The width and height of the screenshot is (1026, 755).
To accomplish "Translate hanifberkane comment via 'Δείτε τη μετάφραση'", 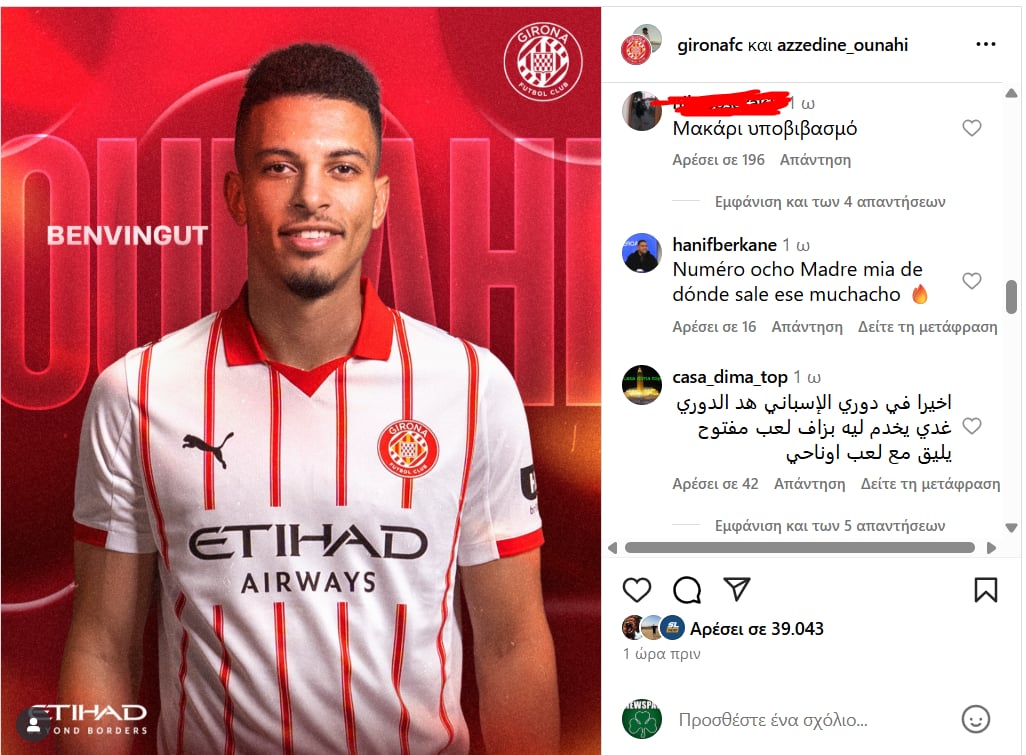I will coord(927,326).
